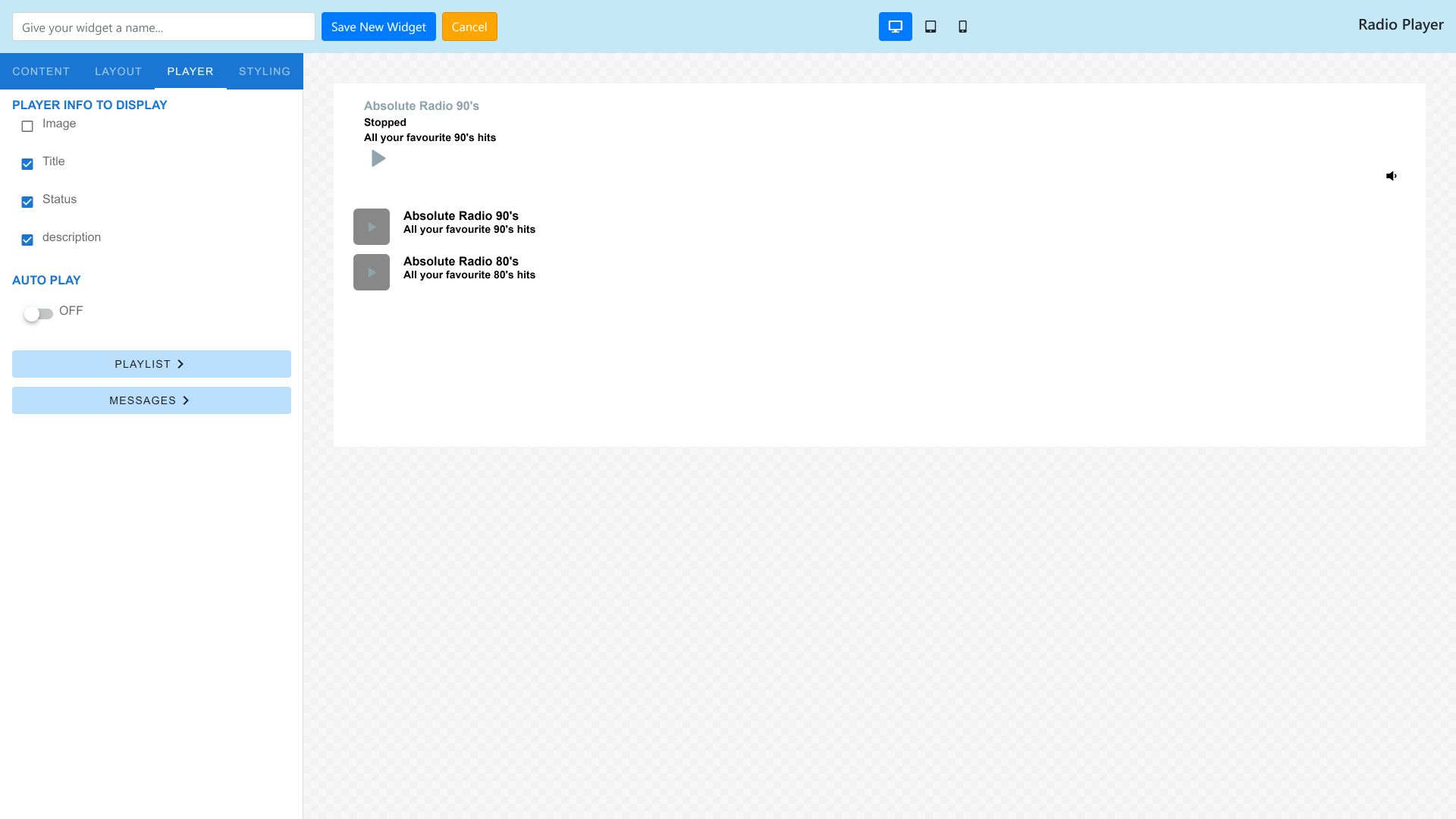The image size is (1456, 819).
Task: Uncheck the Title checkbox
Action: pyautogui.click(x=27, y=164)
